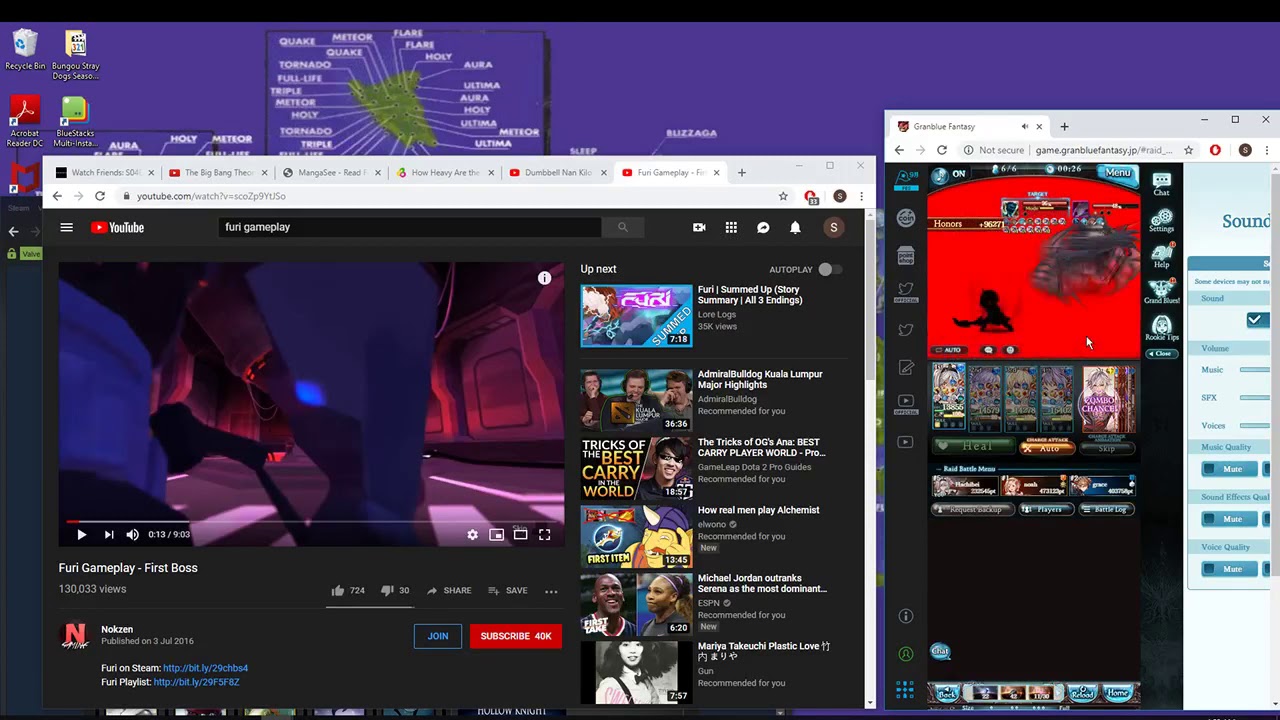
Task: Enable miniplayer mode
Action: [x=497, y=534]
